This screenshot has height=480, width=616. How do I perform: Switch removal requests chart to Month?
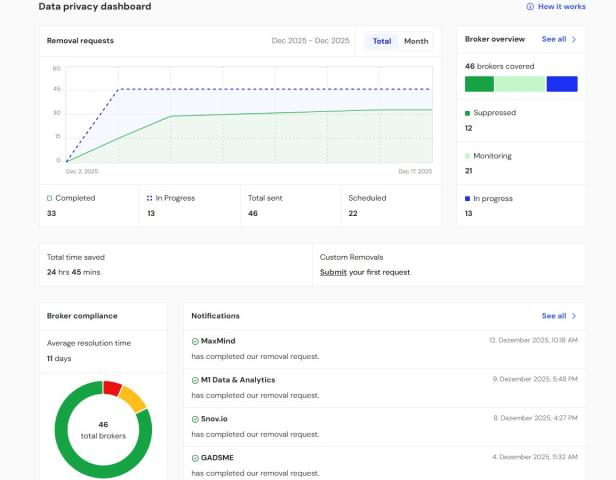(x=416, y=41)
